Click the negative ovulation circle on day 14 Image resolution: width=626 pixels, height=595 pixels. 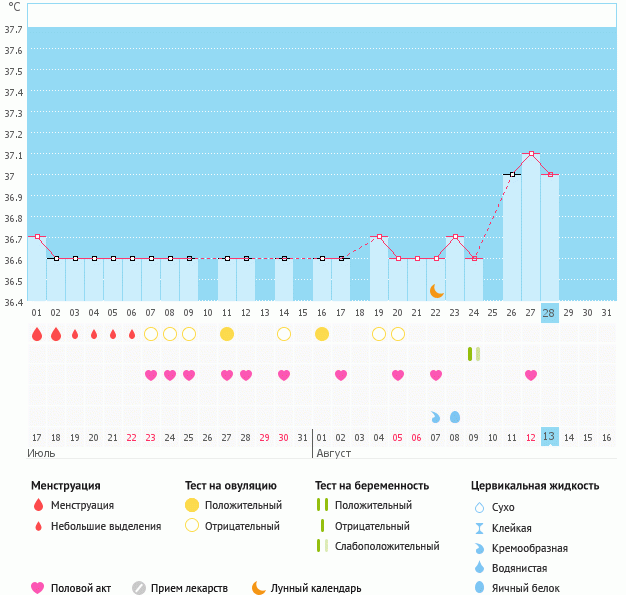tap(284, 334)
